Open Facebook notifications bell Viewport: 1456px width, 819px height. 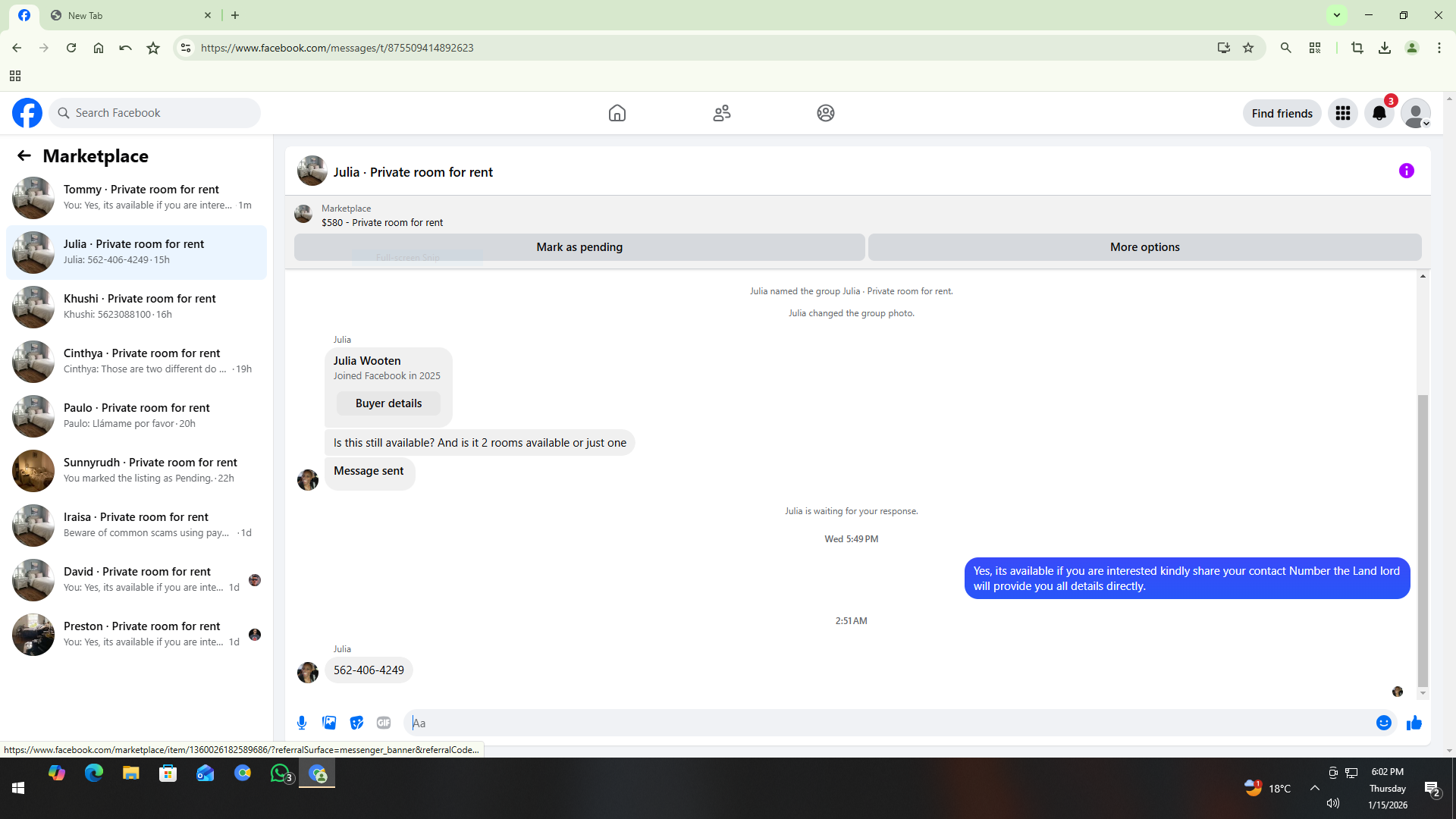coord(1379,113)
